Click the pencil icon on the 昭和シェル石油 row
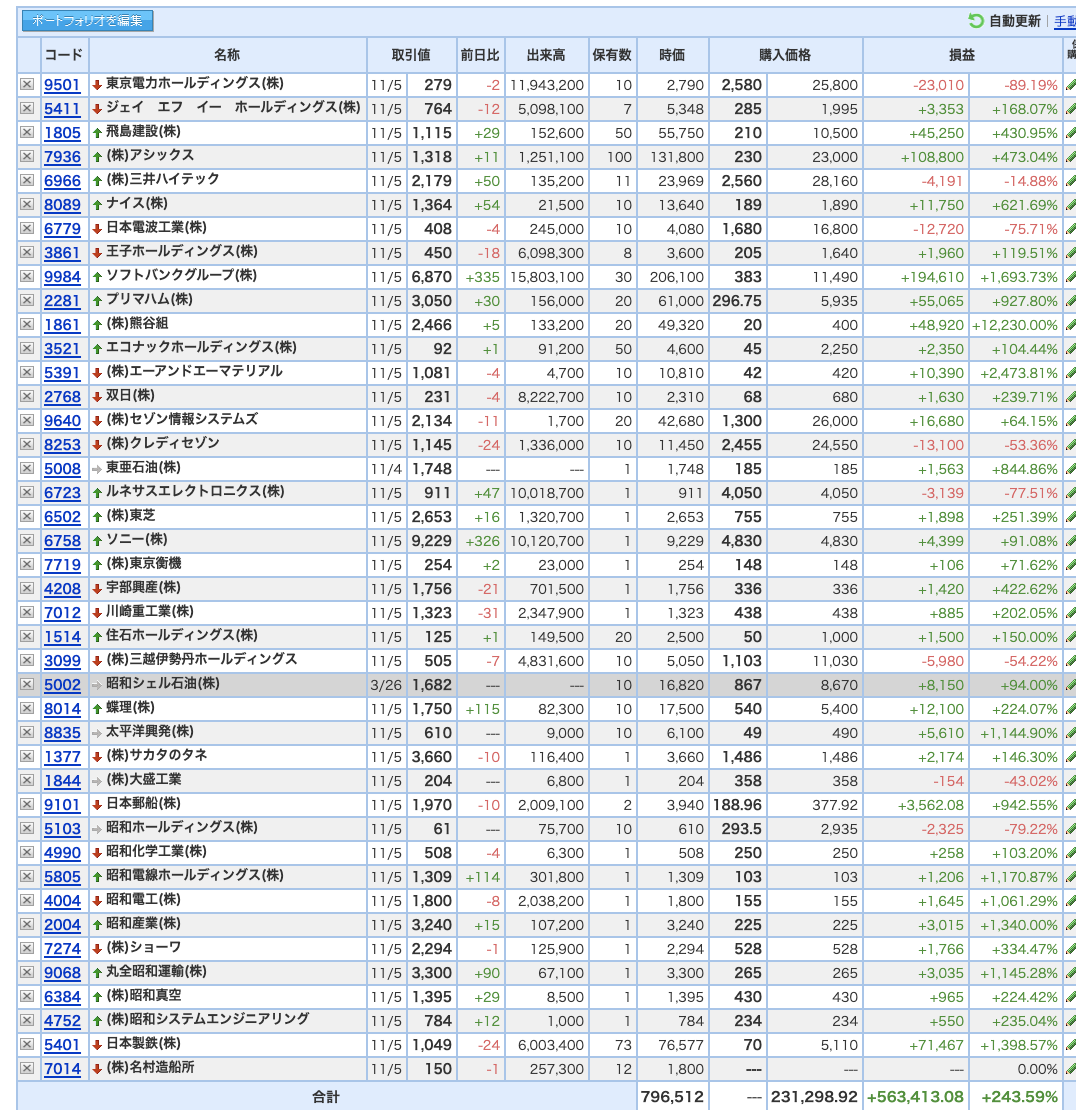 coord(1070,685)
